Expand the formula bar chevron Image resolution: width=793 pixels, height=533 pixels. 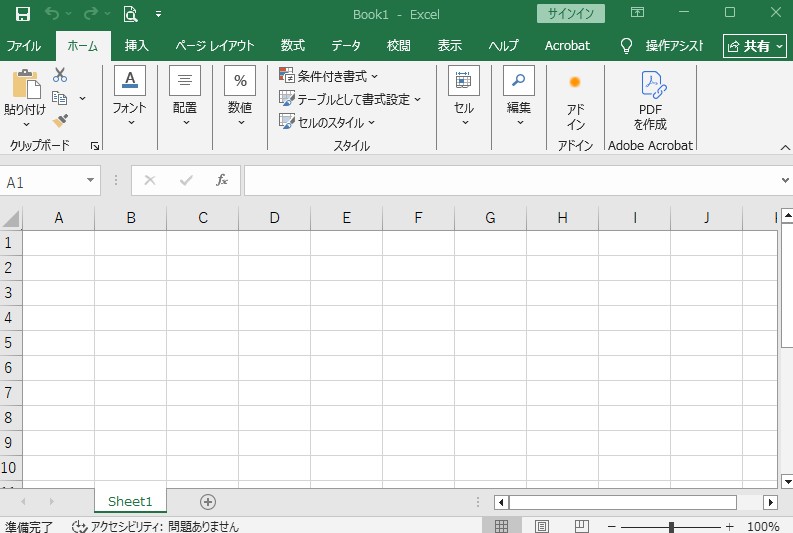pyautogui.click(x=784, y=181)
